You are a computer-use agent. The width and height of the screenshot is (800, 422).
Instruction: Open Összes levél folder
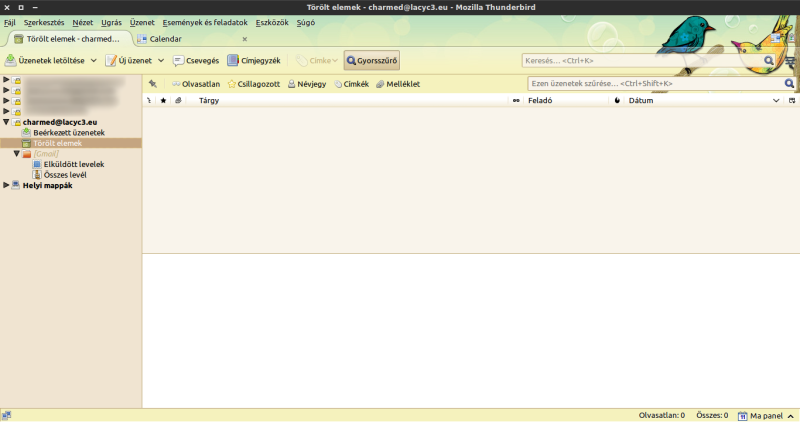[x=65, y=175]
